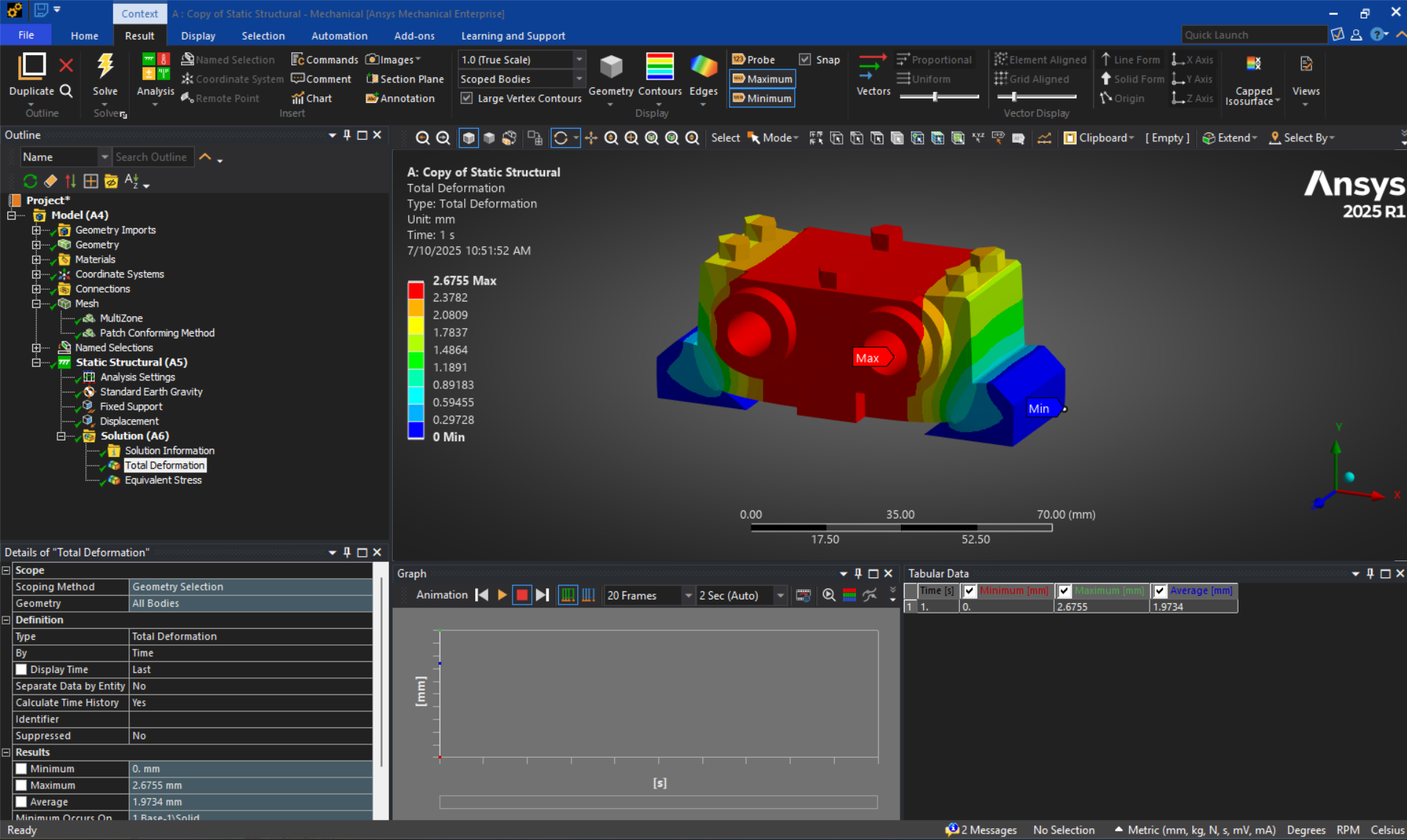Open the Scoped Bodies dropdown
Viewport: 1407px width, 840px height.
tap(580, 79)
